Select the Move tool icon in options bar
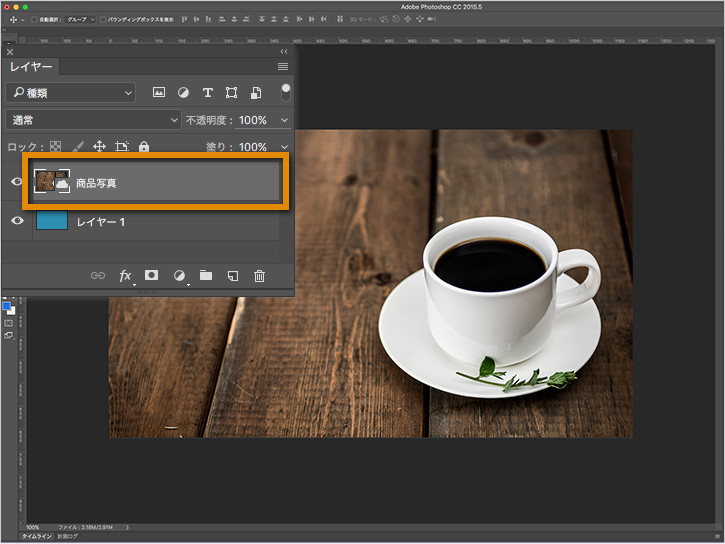 pos(13,19)
